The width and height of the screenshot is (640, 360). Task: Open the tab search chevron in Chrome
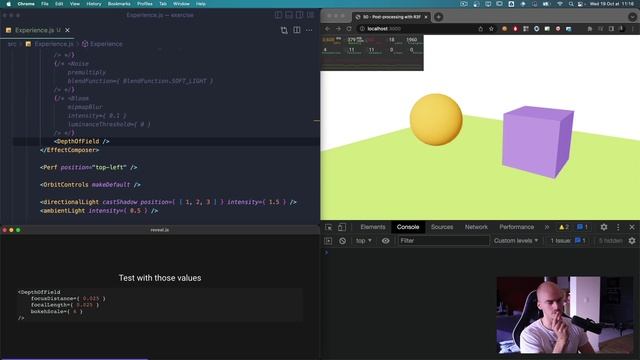632,17
